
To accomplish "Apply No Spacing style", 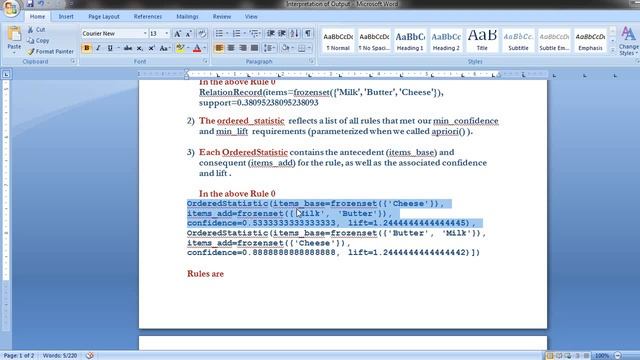I will pyautogui.click(x=374, y=41).
